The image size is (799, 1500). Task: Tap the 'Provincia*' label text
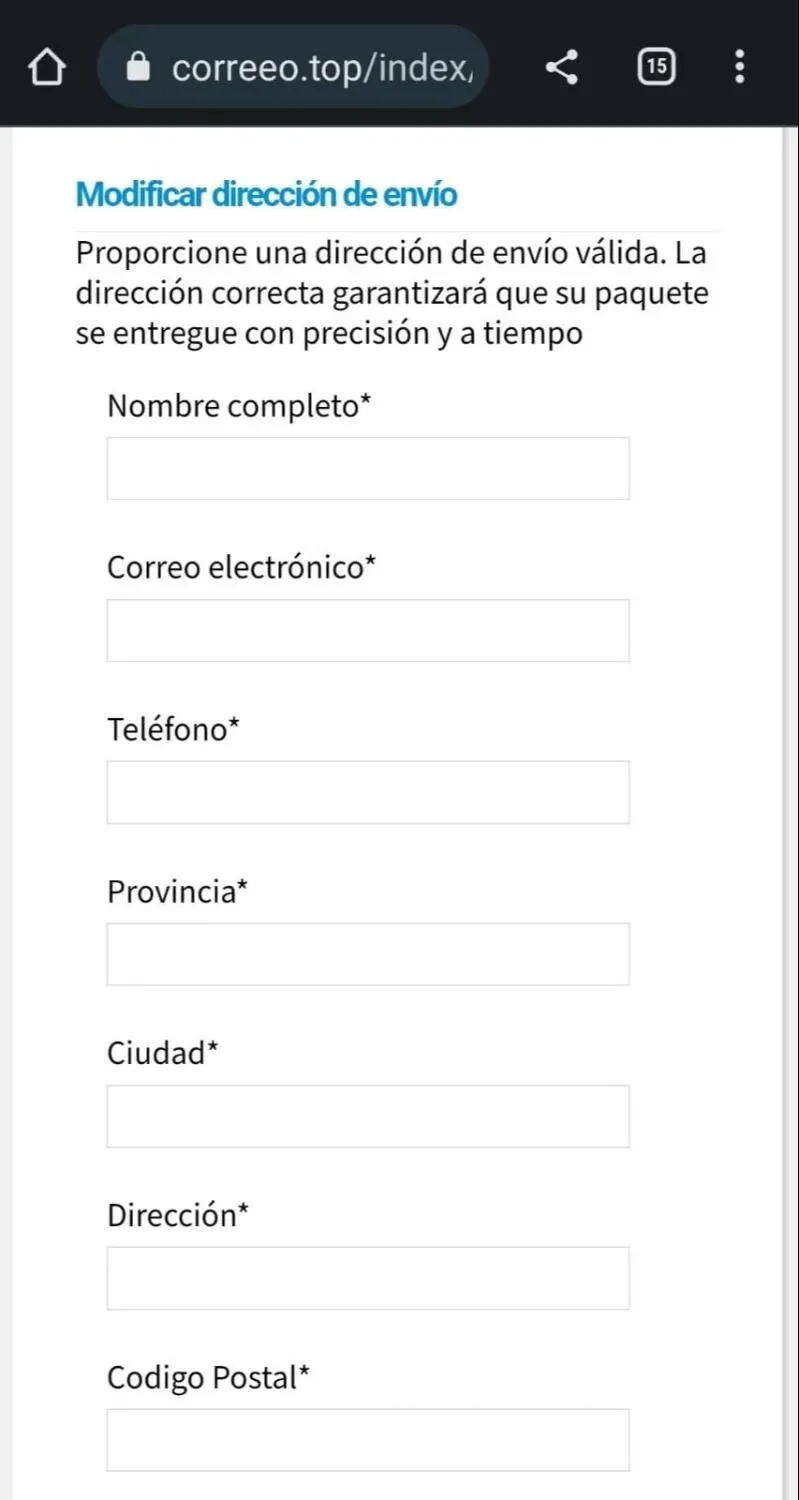click(177, 892)
